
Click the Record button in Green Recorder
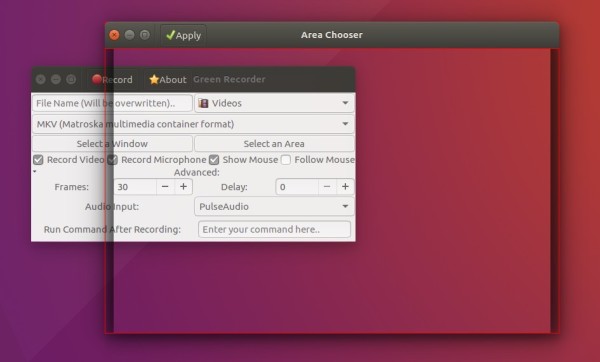112,80
